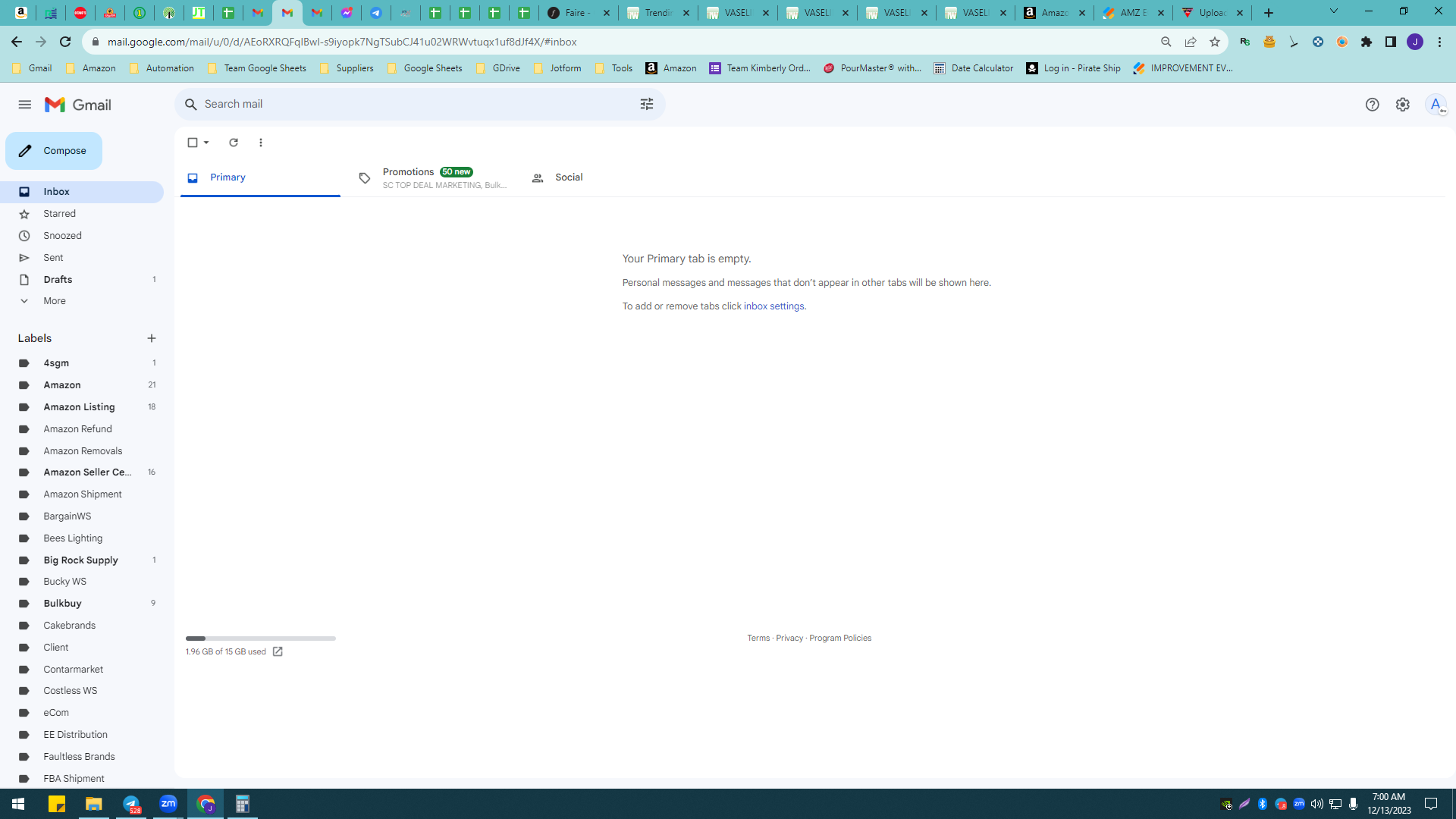
Task: Refresh the inbox
Action: (x=234, y=143)
